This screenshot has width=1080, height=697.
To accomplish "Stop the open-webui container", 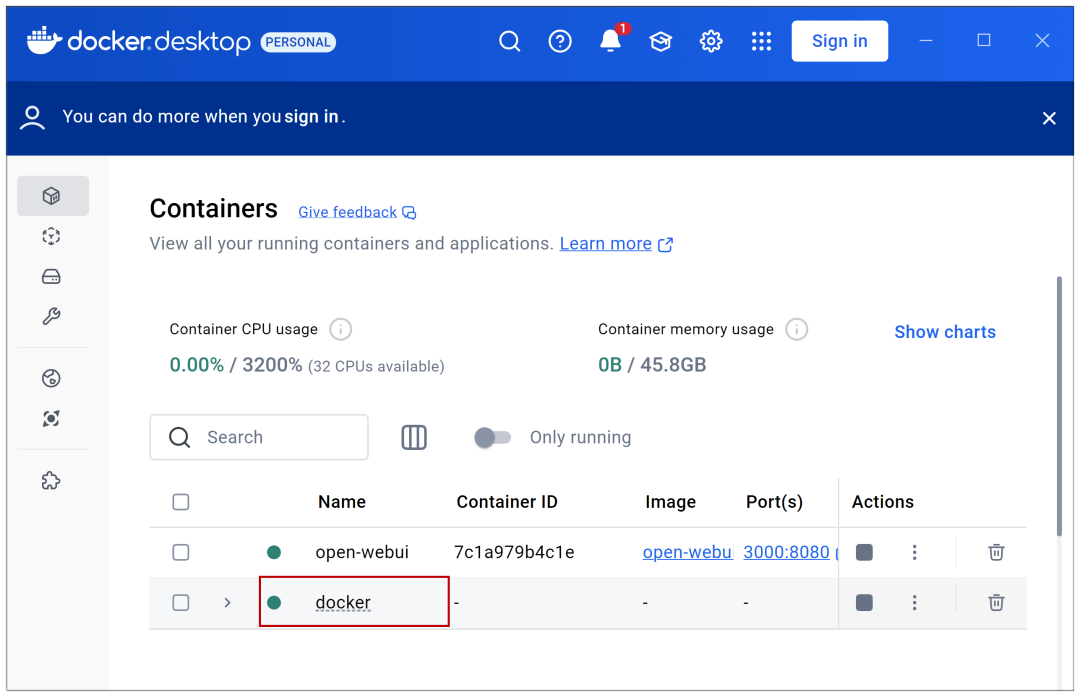I will click(864, 552).
